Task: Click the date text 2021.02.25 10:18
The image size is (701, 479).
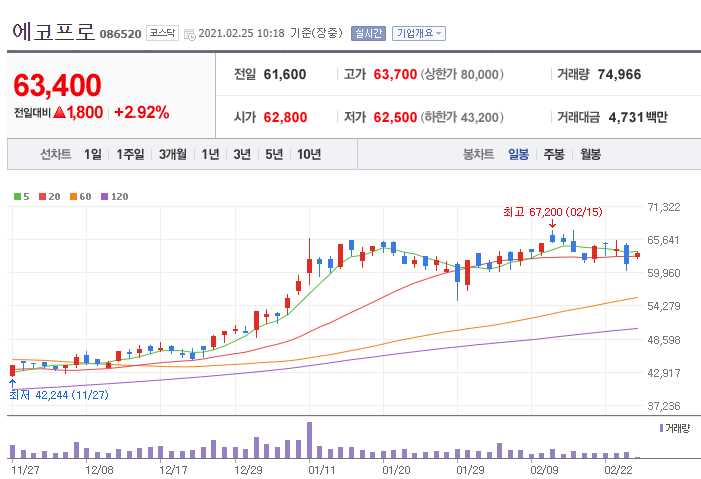Action: [241, 33]
